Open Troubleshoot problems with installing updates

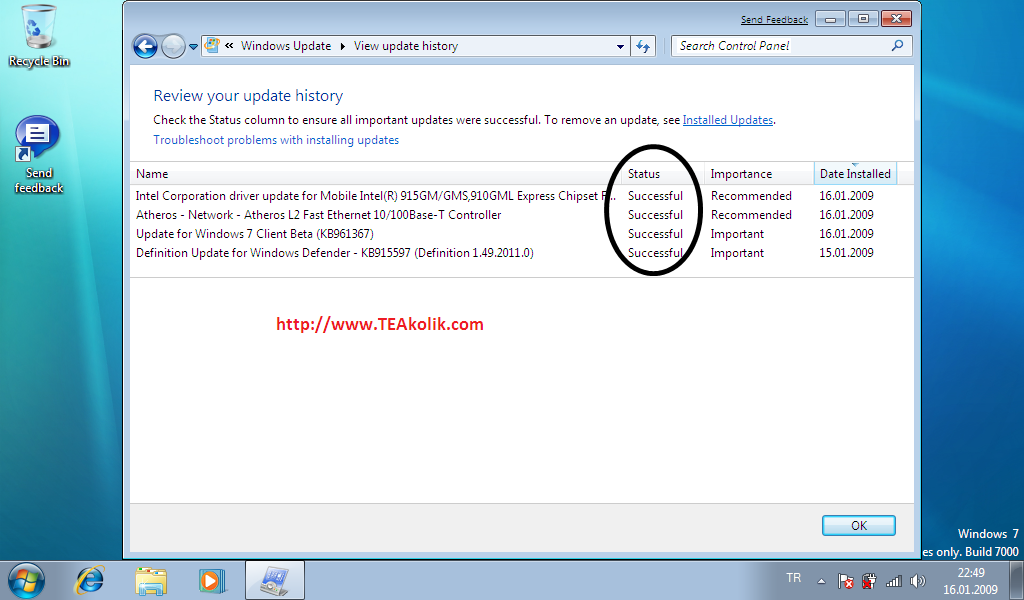click(x=276, y=140)
